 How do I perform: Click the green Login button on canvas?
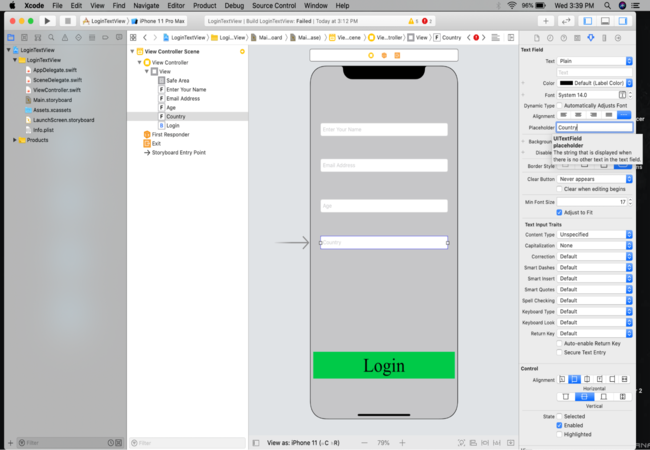coord(384,365)
